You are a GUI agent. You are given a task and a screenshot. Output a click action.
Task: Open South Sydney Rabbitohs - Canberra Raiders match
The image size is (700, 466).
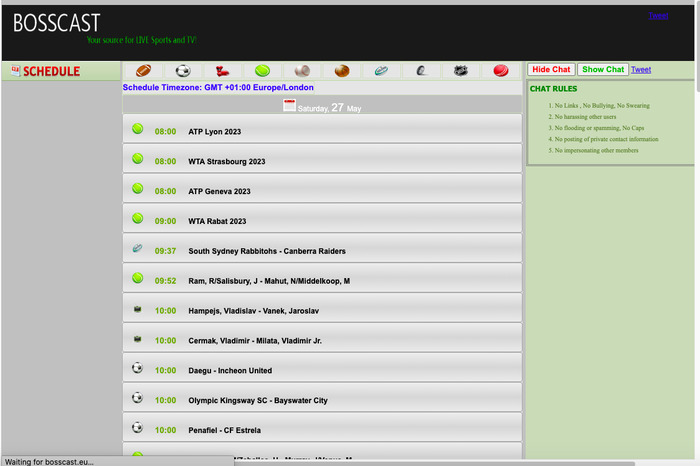click(322, 249)
